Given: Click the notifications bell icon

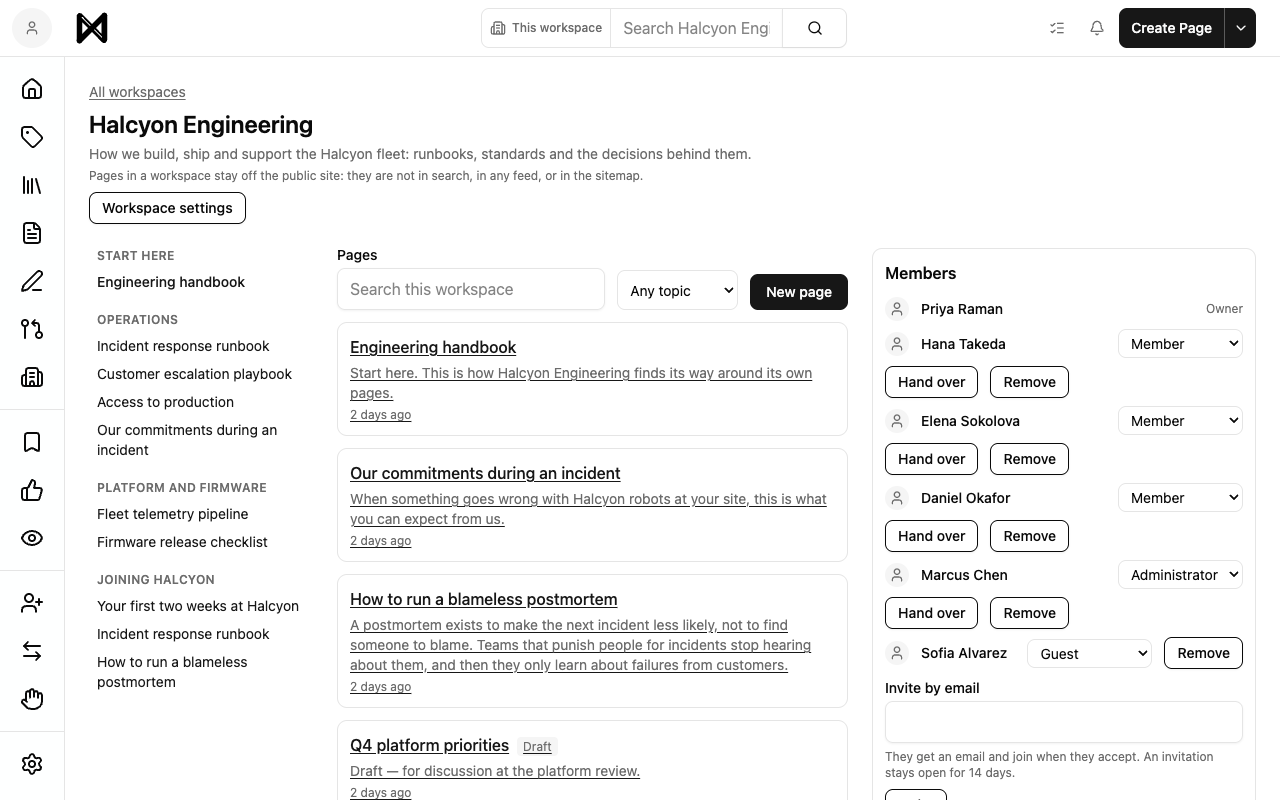Looking at the screenshot, I should click(1097, 28).
